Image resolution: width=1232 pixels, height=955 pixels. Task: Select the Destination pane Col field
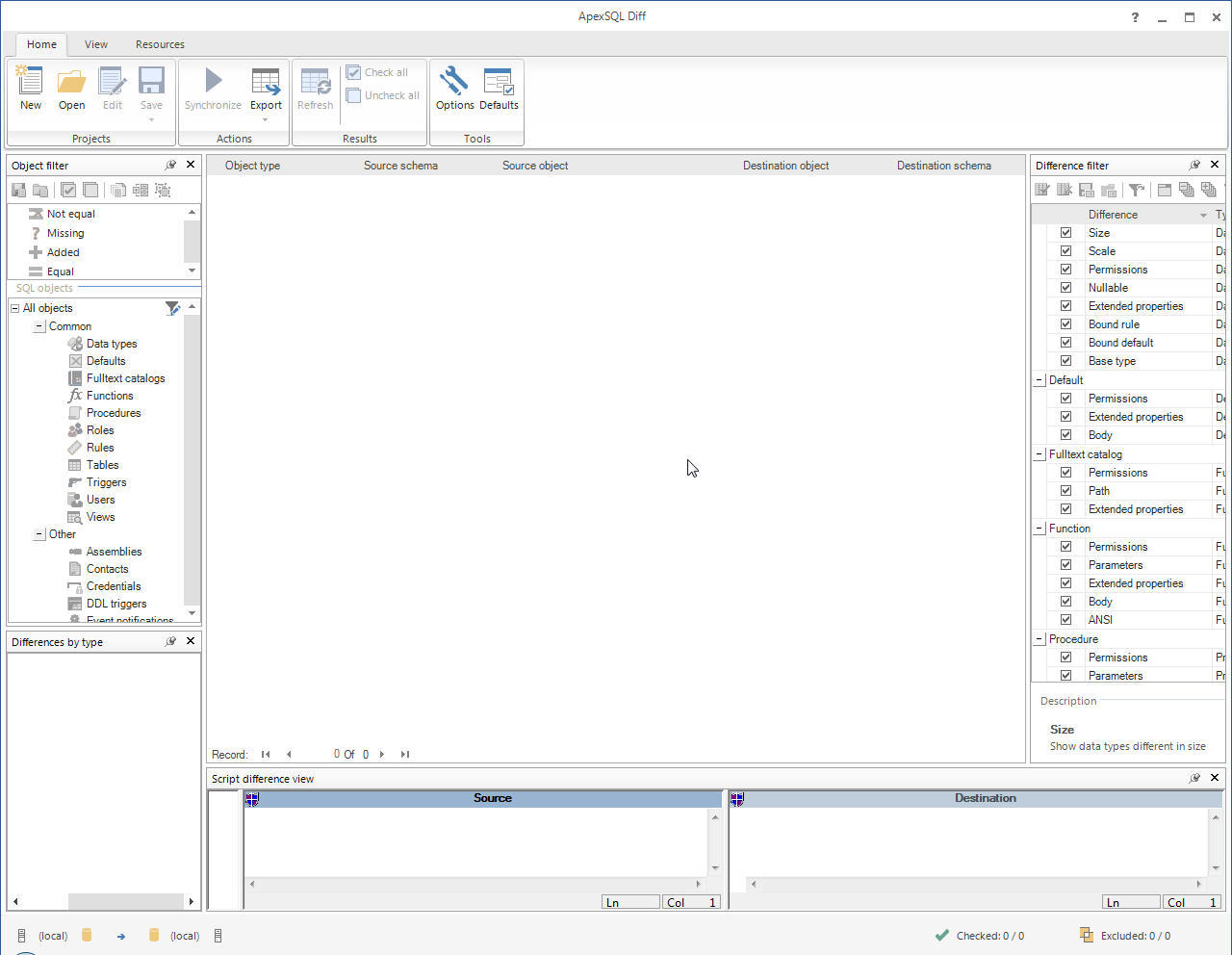pyautogui.click(x=1192, y=902)
